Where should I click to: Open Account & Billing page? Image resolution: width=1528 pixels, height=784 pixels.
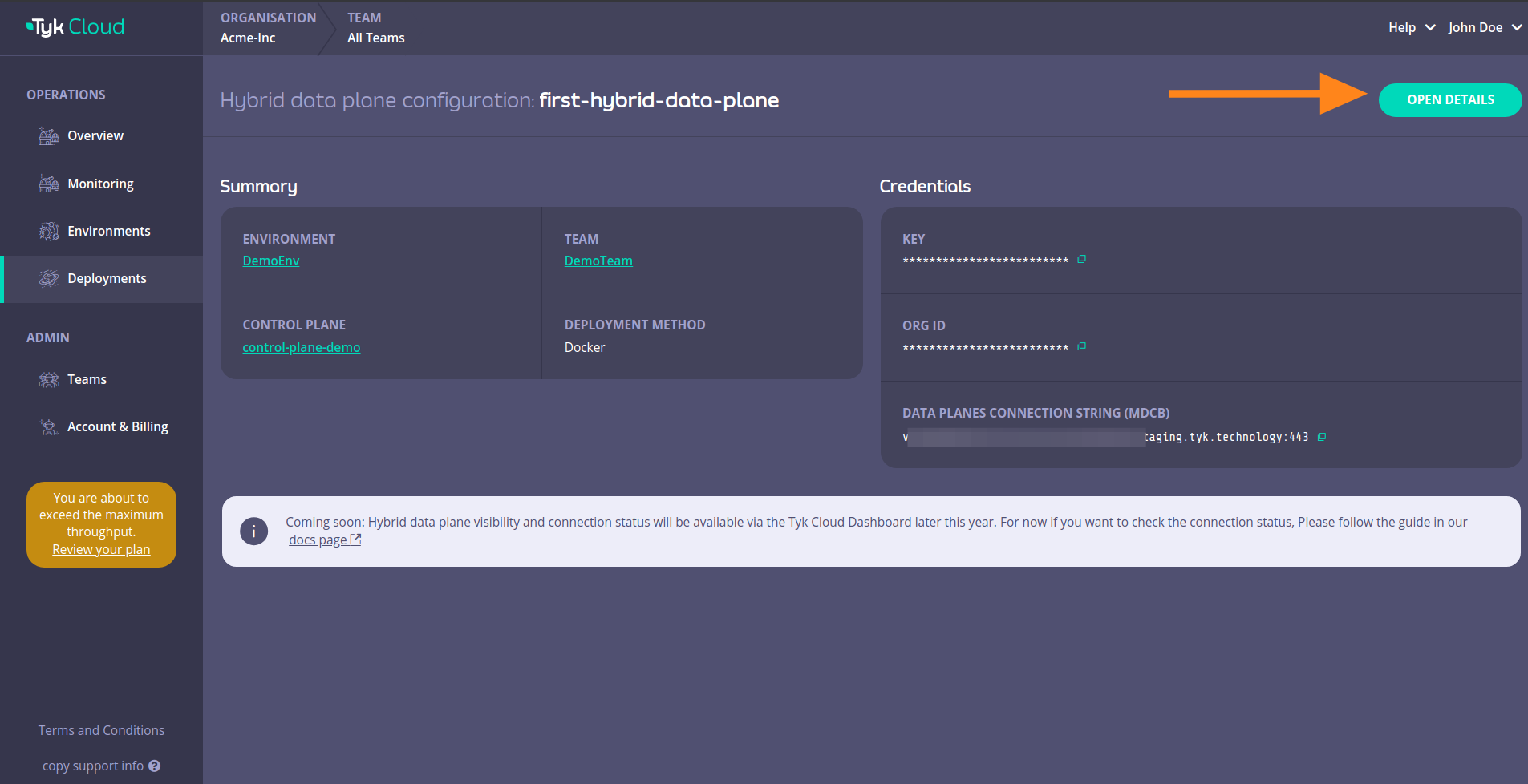pos(117,427)
